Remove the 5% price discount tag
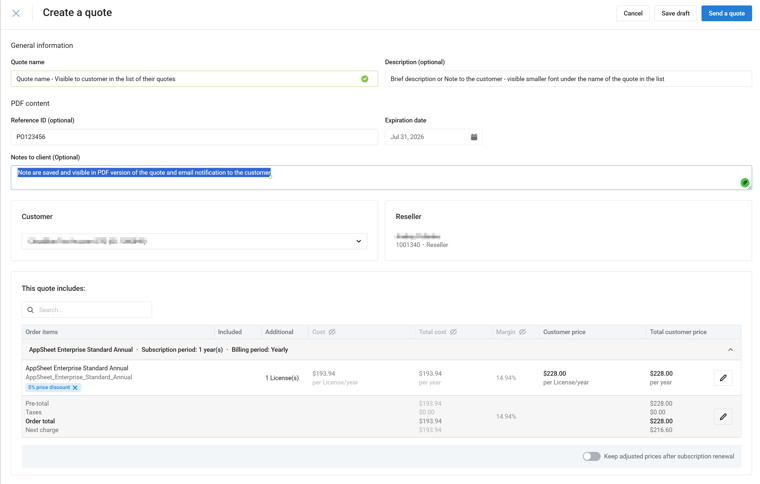Viewport: 760px width, 484px height. tap(75, 388)
